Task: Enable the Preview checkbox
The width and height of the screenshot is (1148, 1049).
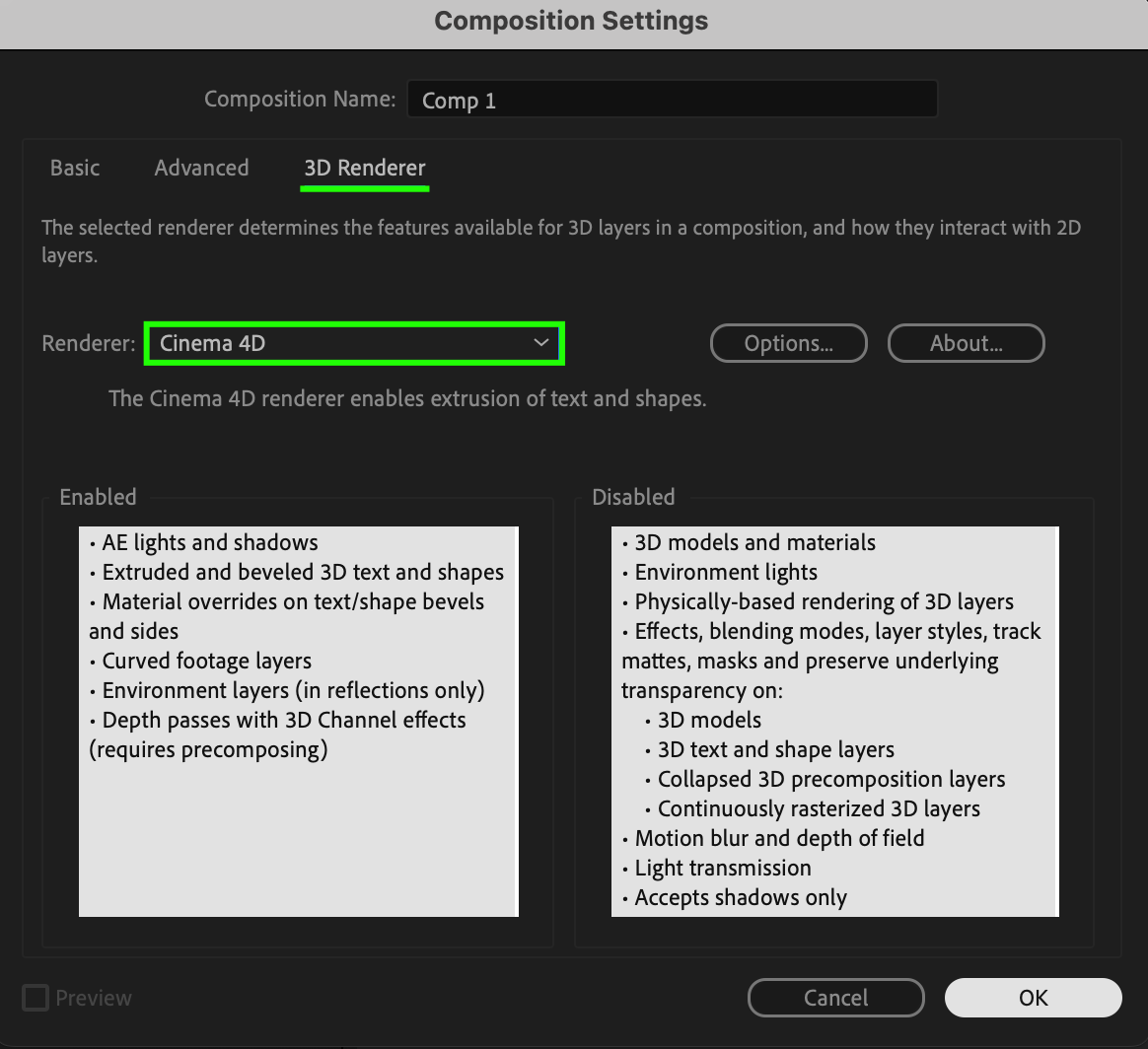Action: [36, 998]
